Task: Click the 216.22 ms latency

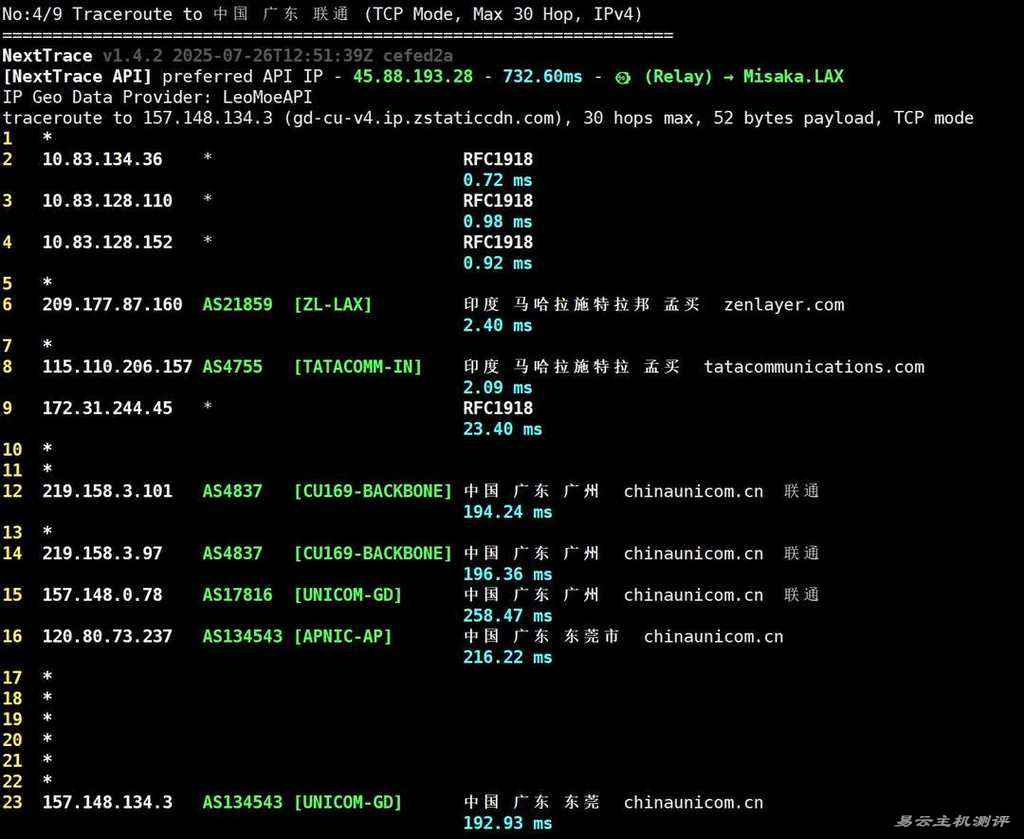Action: 507,657
